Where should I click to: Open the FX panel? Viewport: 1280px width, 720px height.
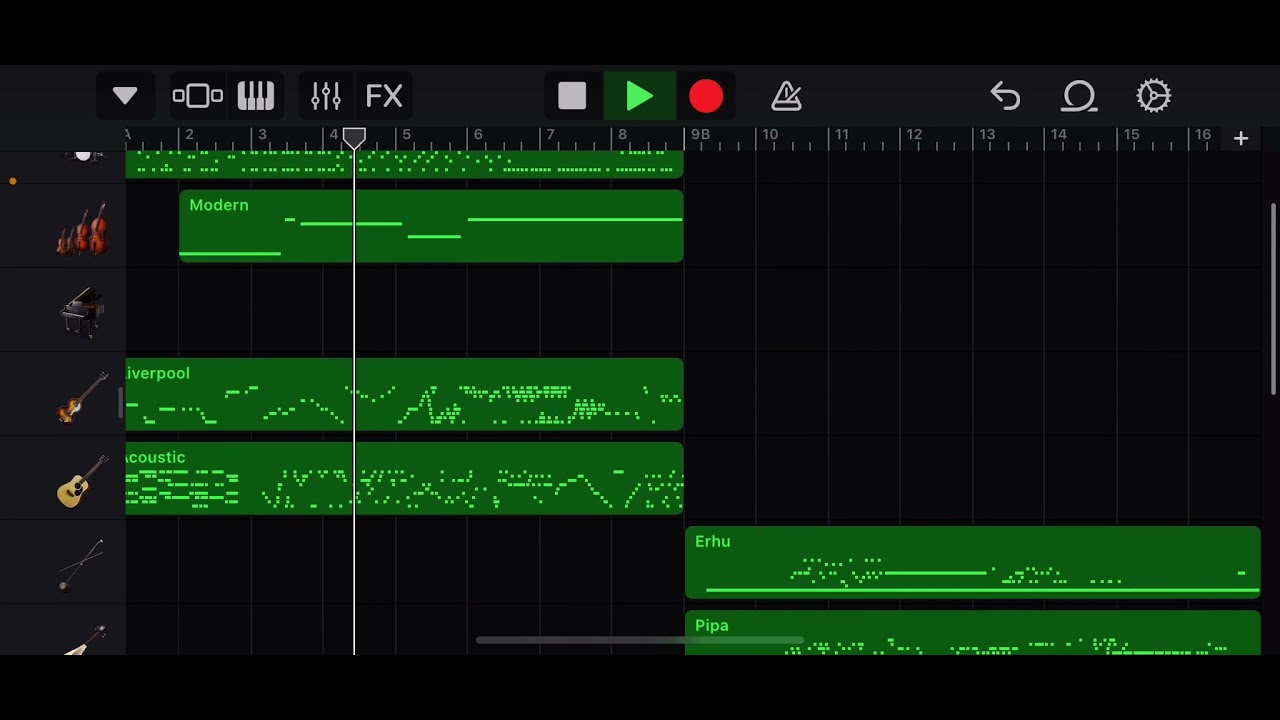[x=384, y=96]
